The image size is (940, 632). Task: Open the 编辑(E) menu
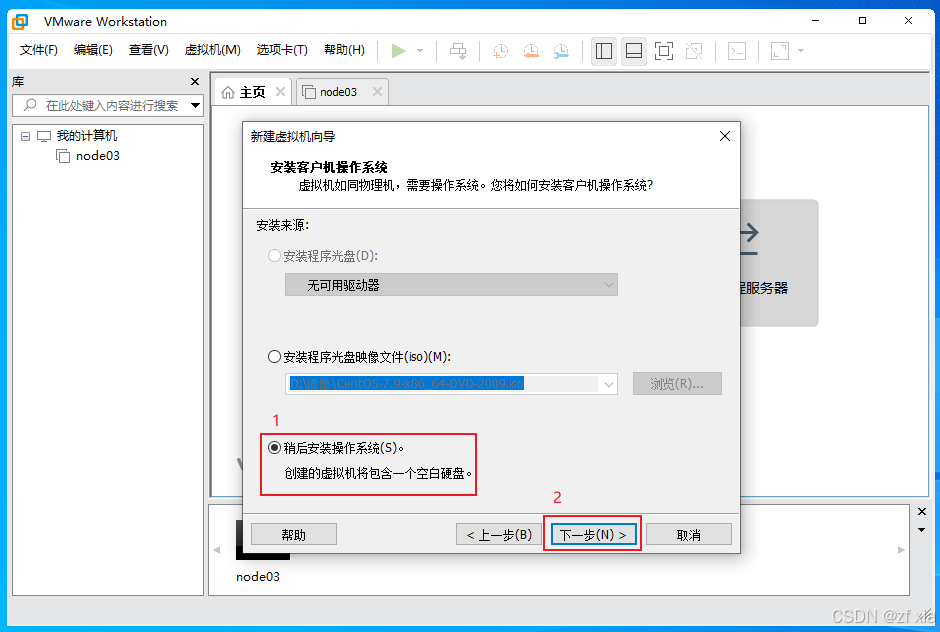point(93,50)
